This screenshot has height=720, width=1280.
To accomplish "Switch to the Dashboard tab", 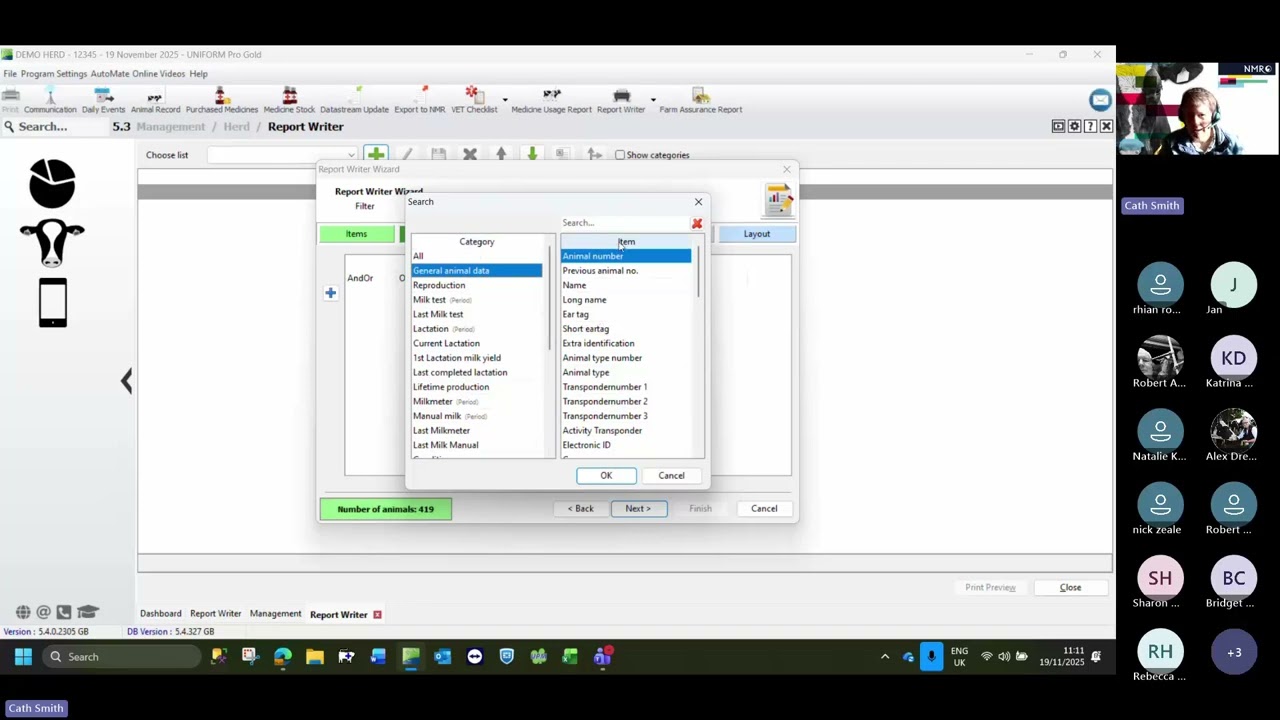I will [x=161, y=614].
